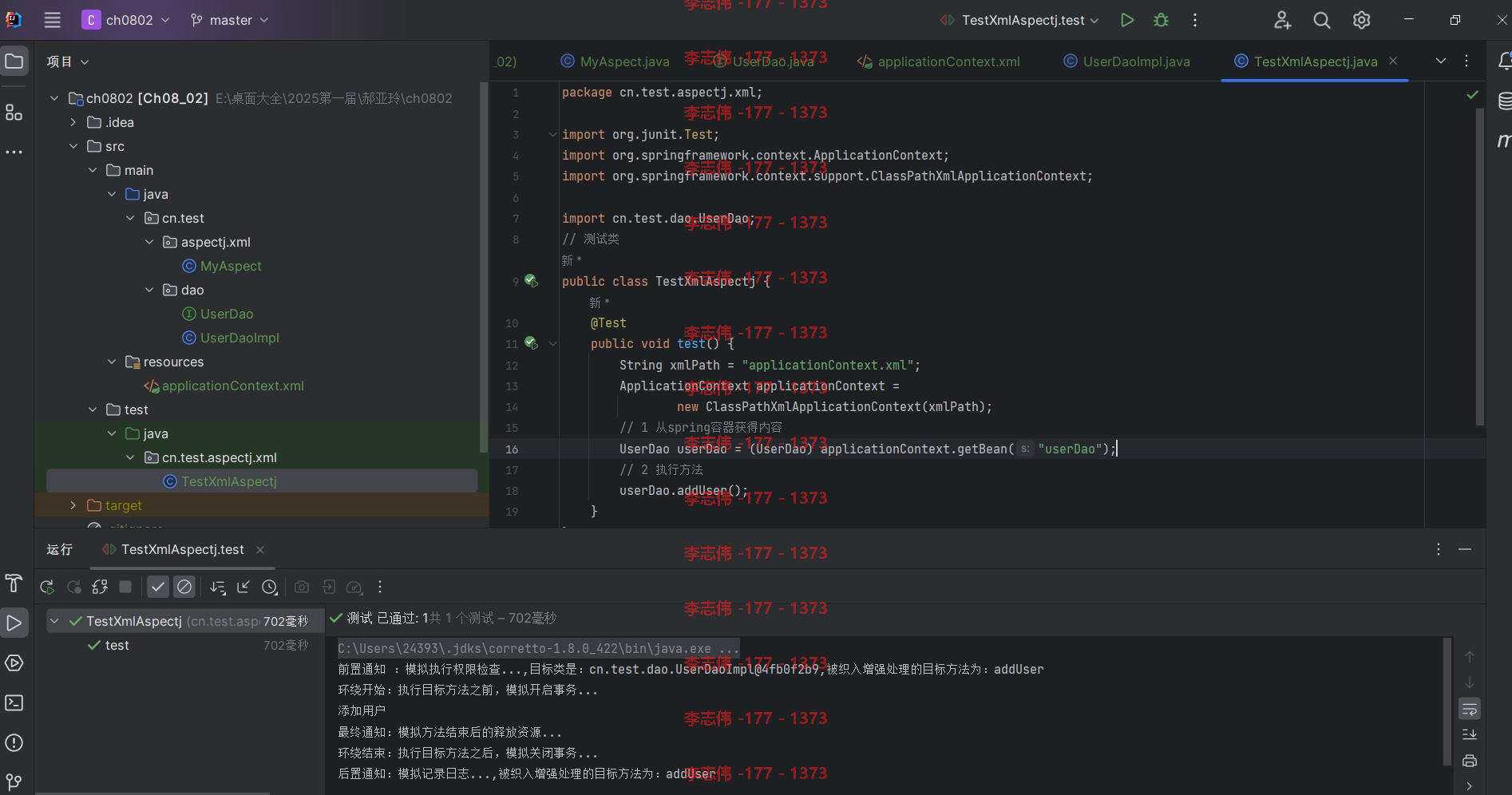Open UserDaoImpl in project tree
This screenshot has width=1512, height=795.
[x=239, y=338]
